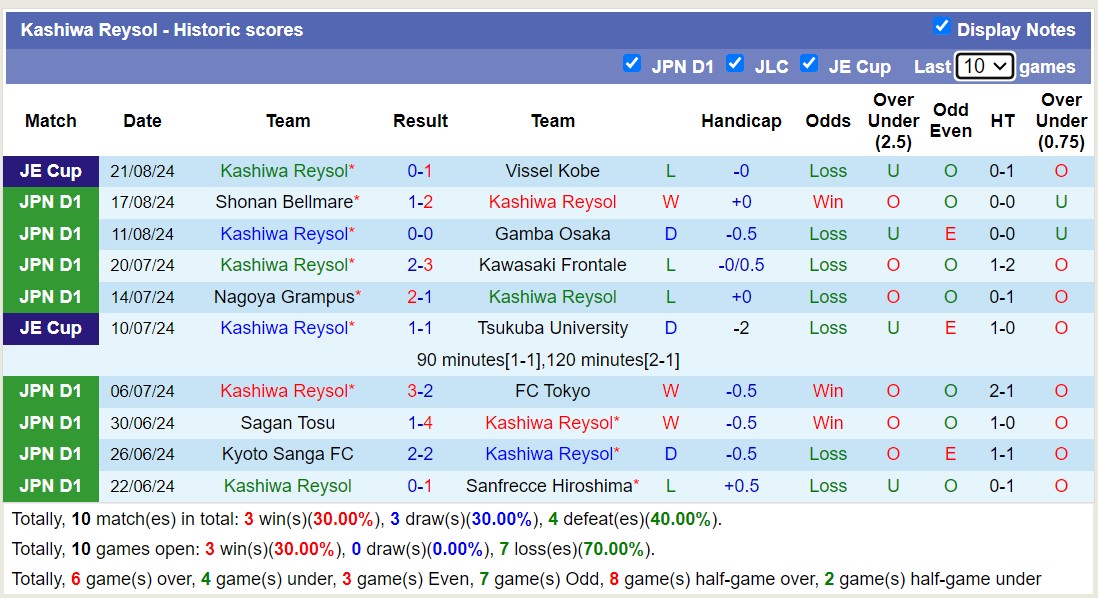
Task: Open Gamba Osaka team page
Action: pos(552,234)
